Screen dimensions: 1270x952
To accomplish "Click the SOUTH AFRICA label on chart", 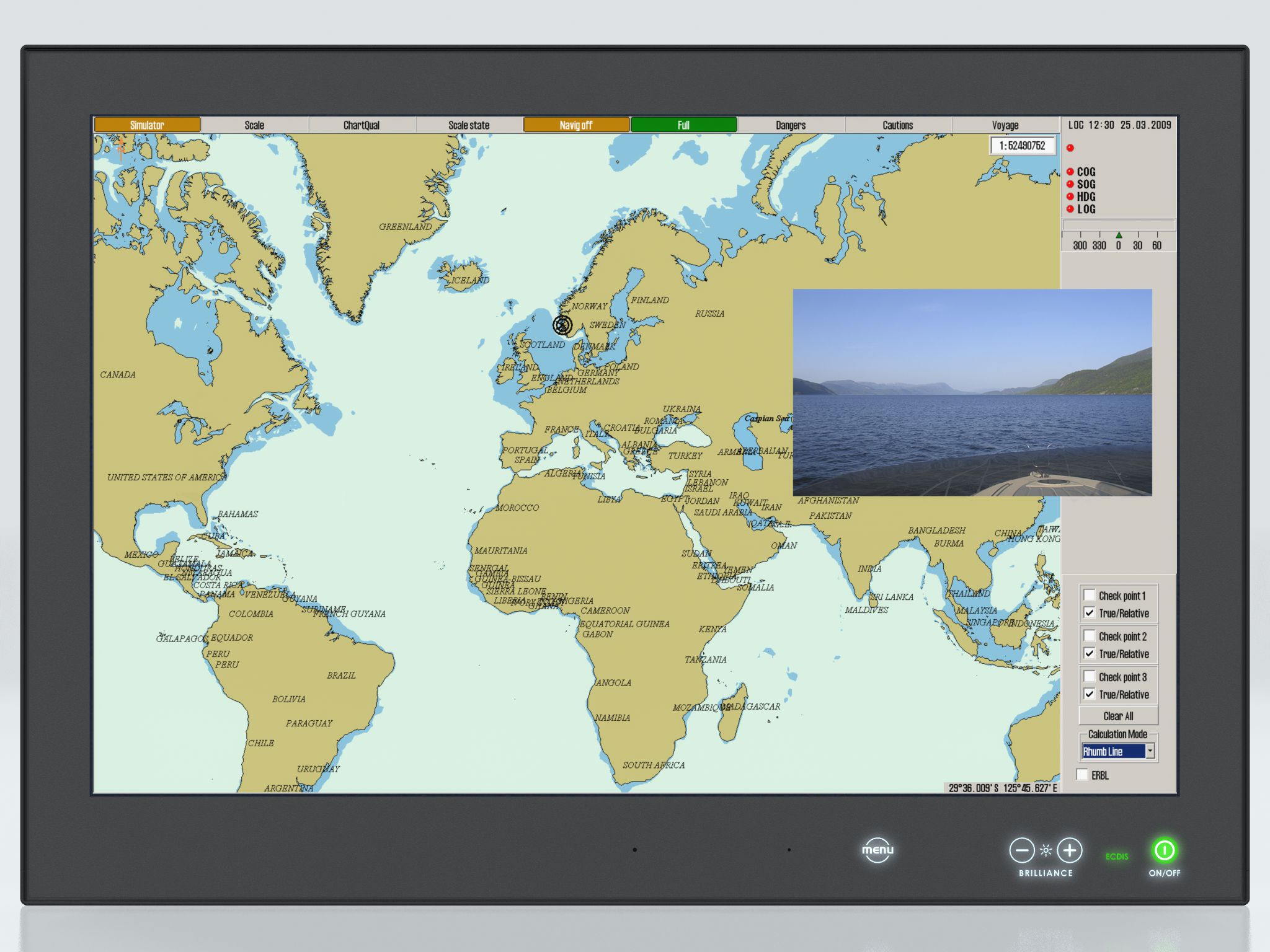I will [654, 765].
